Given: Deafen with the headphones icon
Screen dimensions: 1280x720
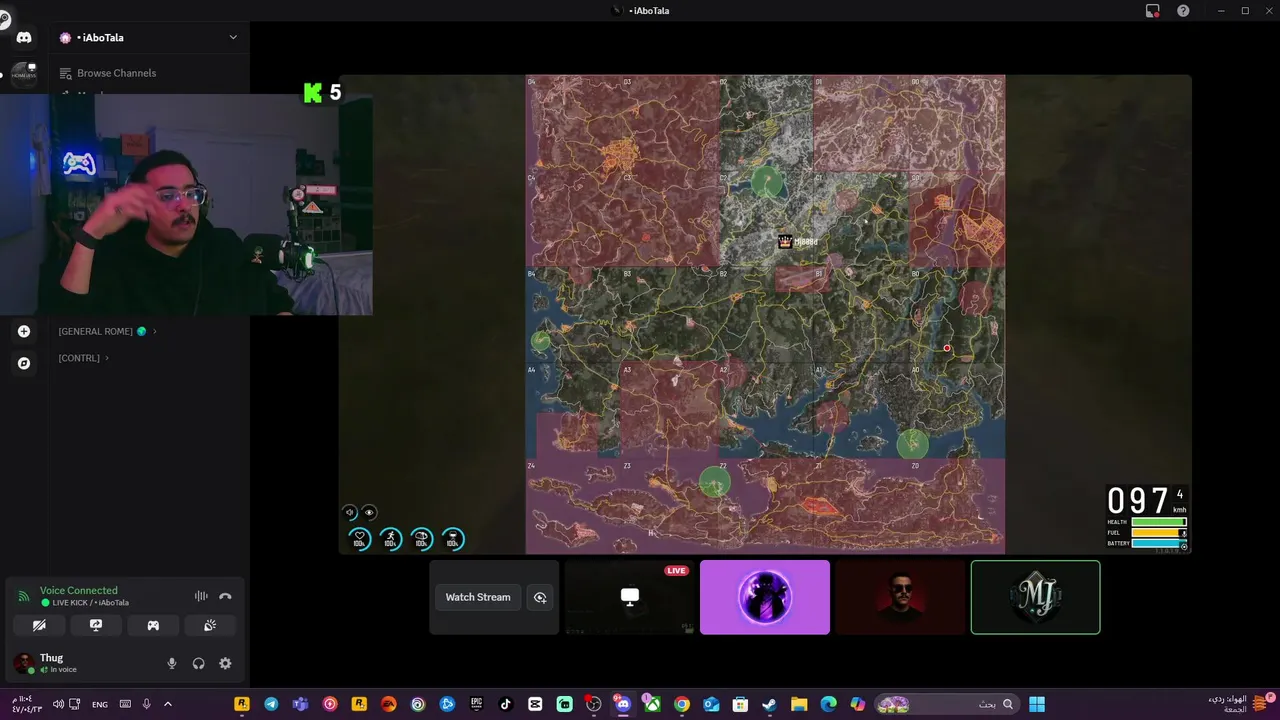Looking at the screenshot, I should tap(198, 663).
